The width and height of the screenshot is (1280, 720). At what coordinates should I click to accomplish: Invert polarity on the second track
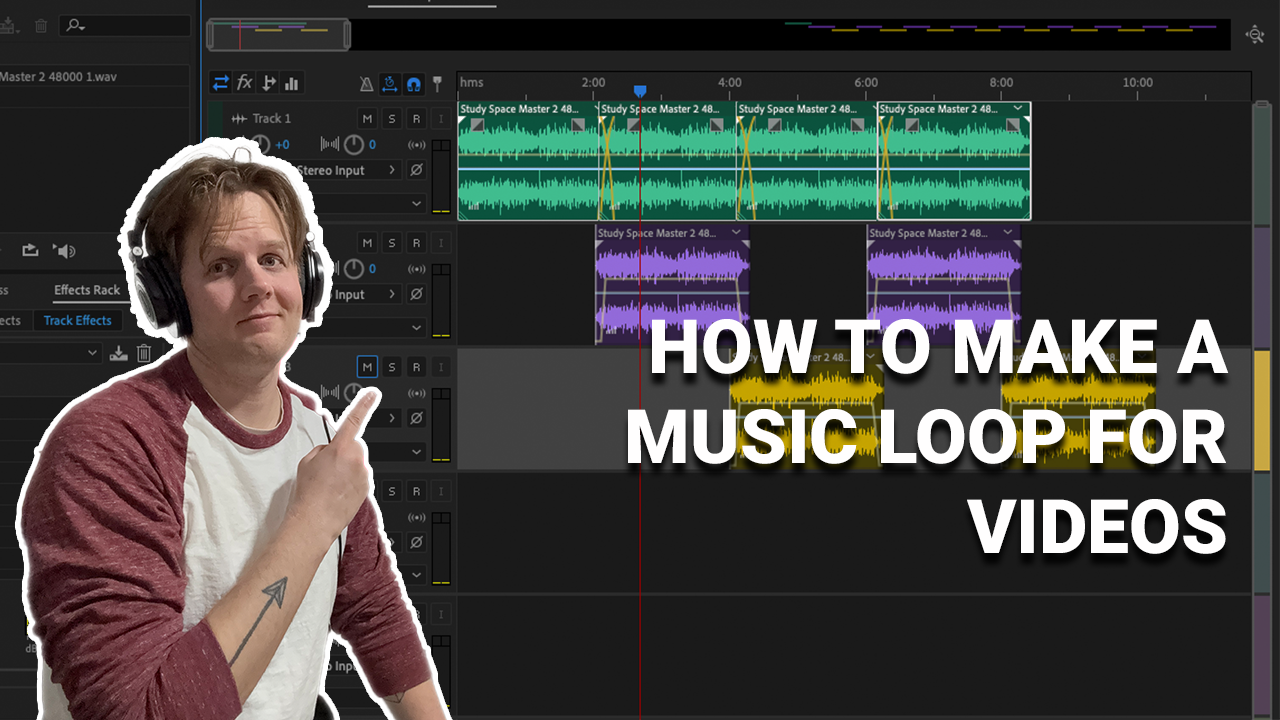coord(417,294)
